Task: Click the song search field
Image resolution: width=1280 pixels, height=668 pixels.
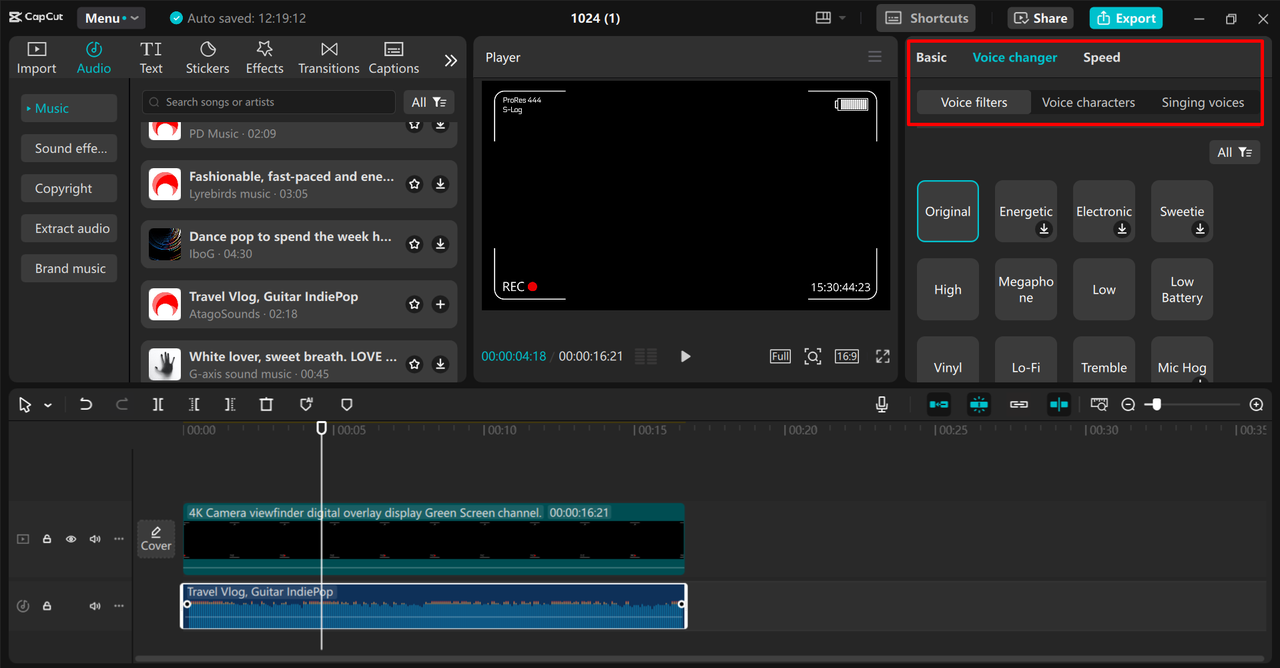Action: click(268, 102)
